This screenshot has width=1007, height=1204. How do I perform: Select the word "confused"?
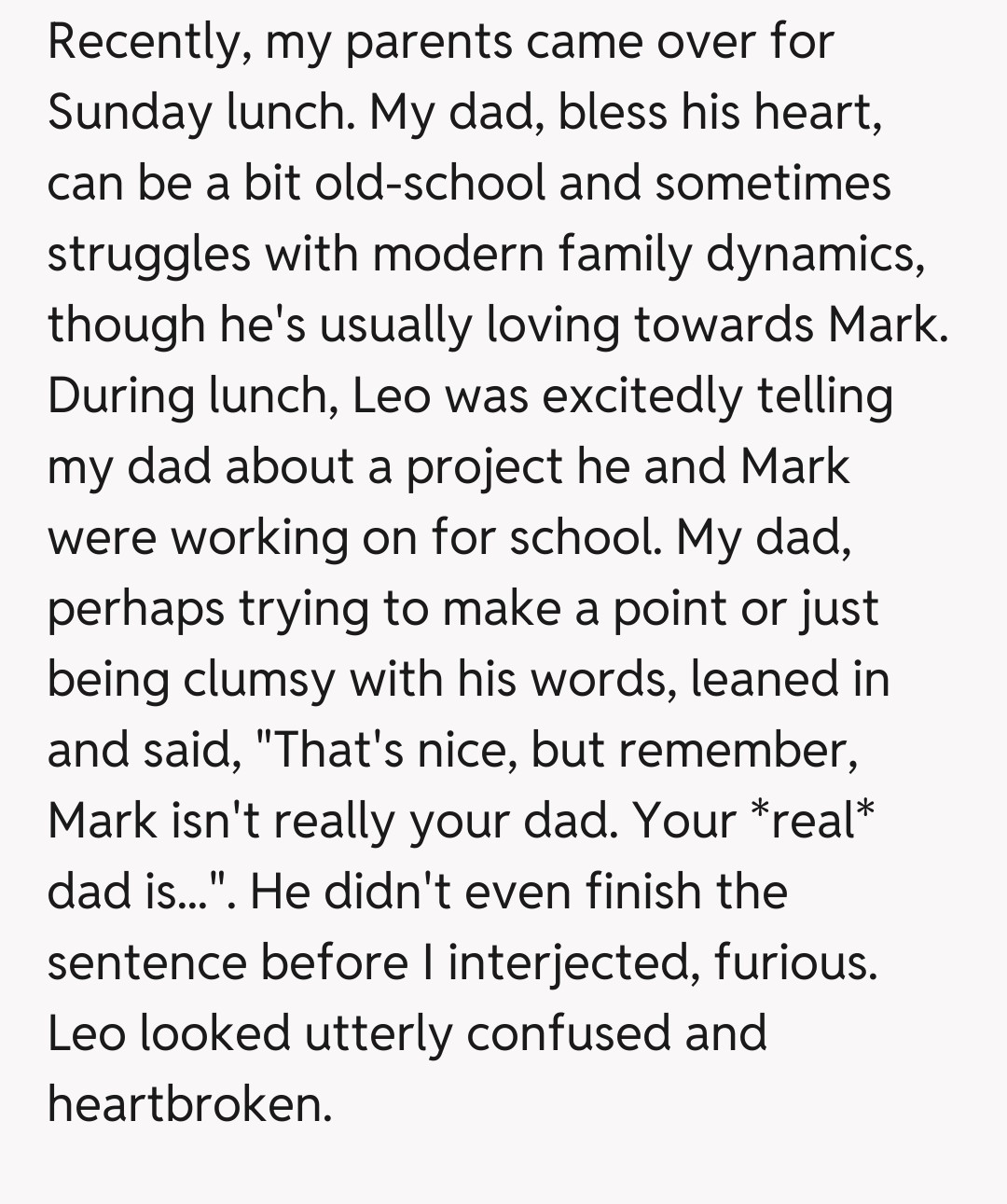567,1033
